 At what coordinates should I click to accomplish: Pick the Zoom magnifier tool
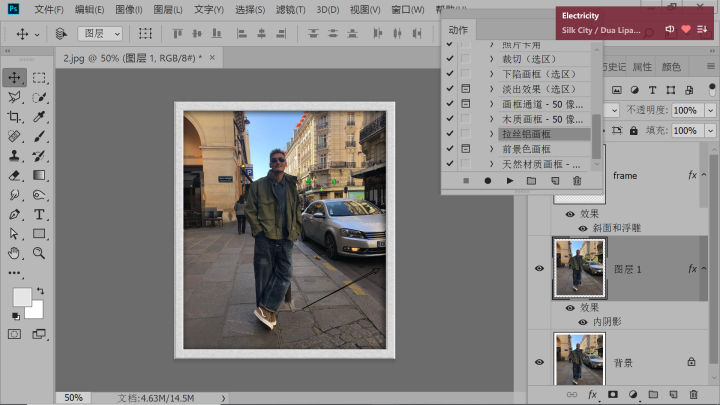(x=39, y=252)
